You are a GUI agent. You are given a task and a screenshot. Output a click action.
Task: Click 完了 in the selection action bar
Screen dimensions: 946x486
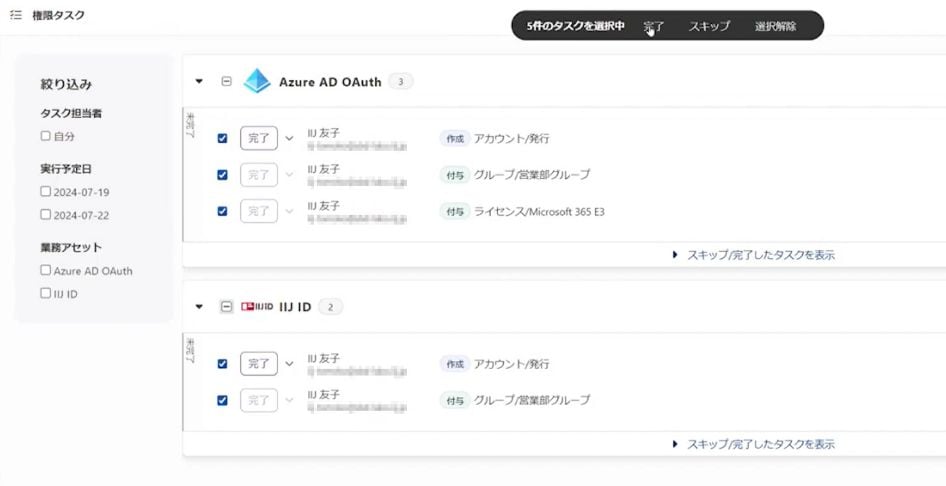point(653,26)
